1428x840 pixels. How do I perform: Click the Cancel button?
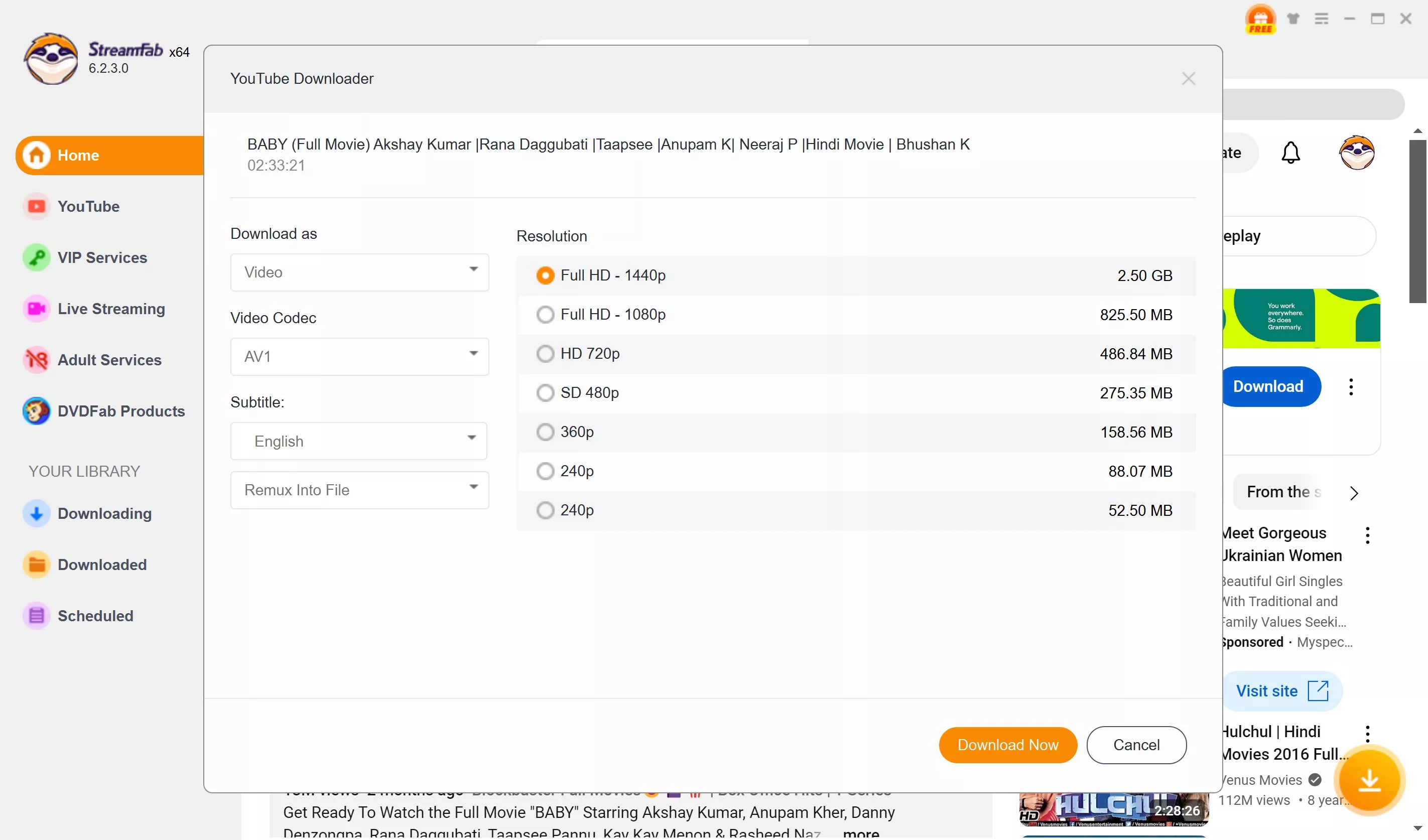[1136, 745]
